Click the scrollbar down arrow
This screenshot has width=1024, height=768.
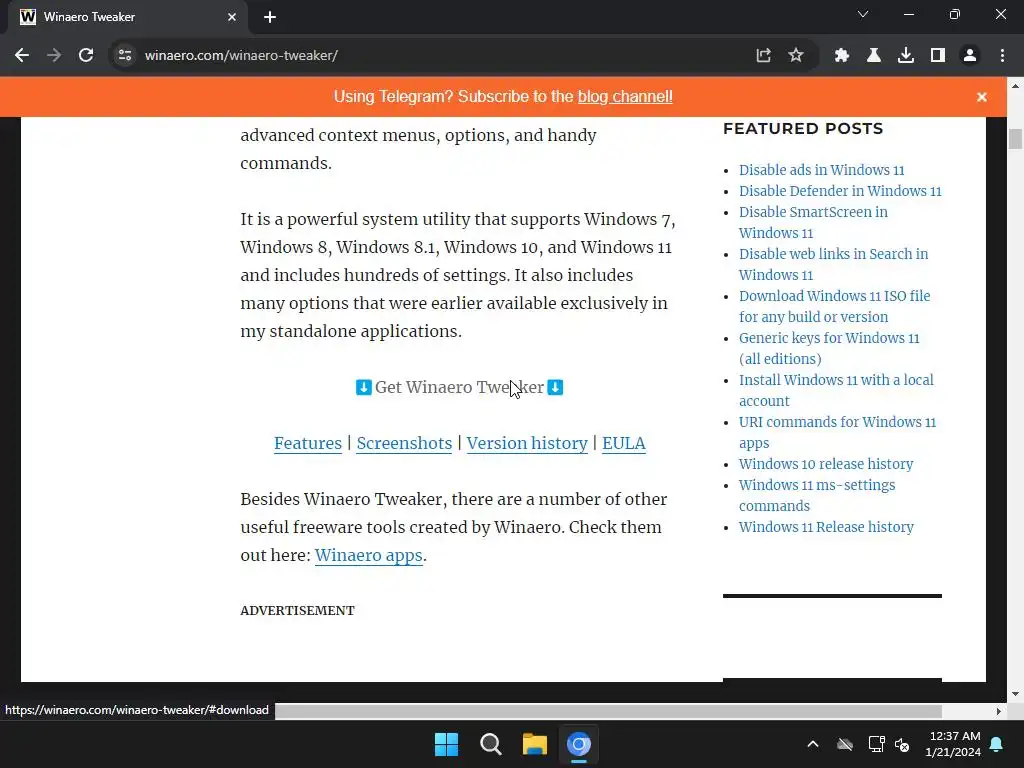click(1015, 694)
